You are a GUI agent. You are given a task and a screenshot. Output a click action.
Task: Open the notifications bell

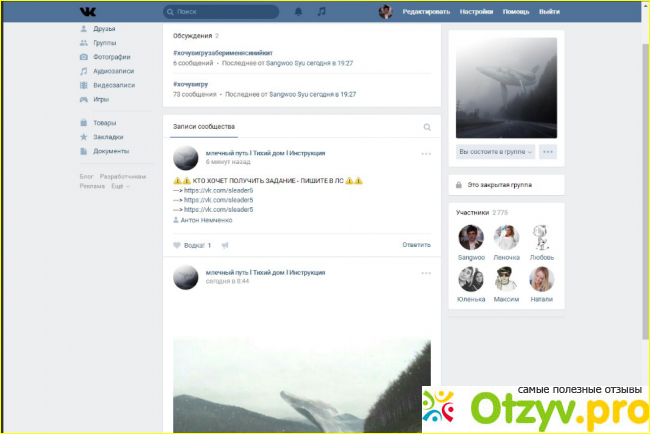point(298,12)
